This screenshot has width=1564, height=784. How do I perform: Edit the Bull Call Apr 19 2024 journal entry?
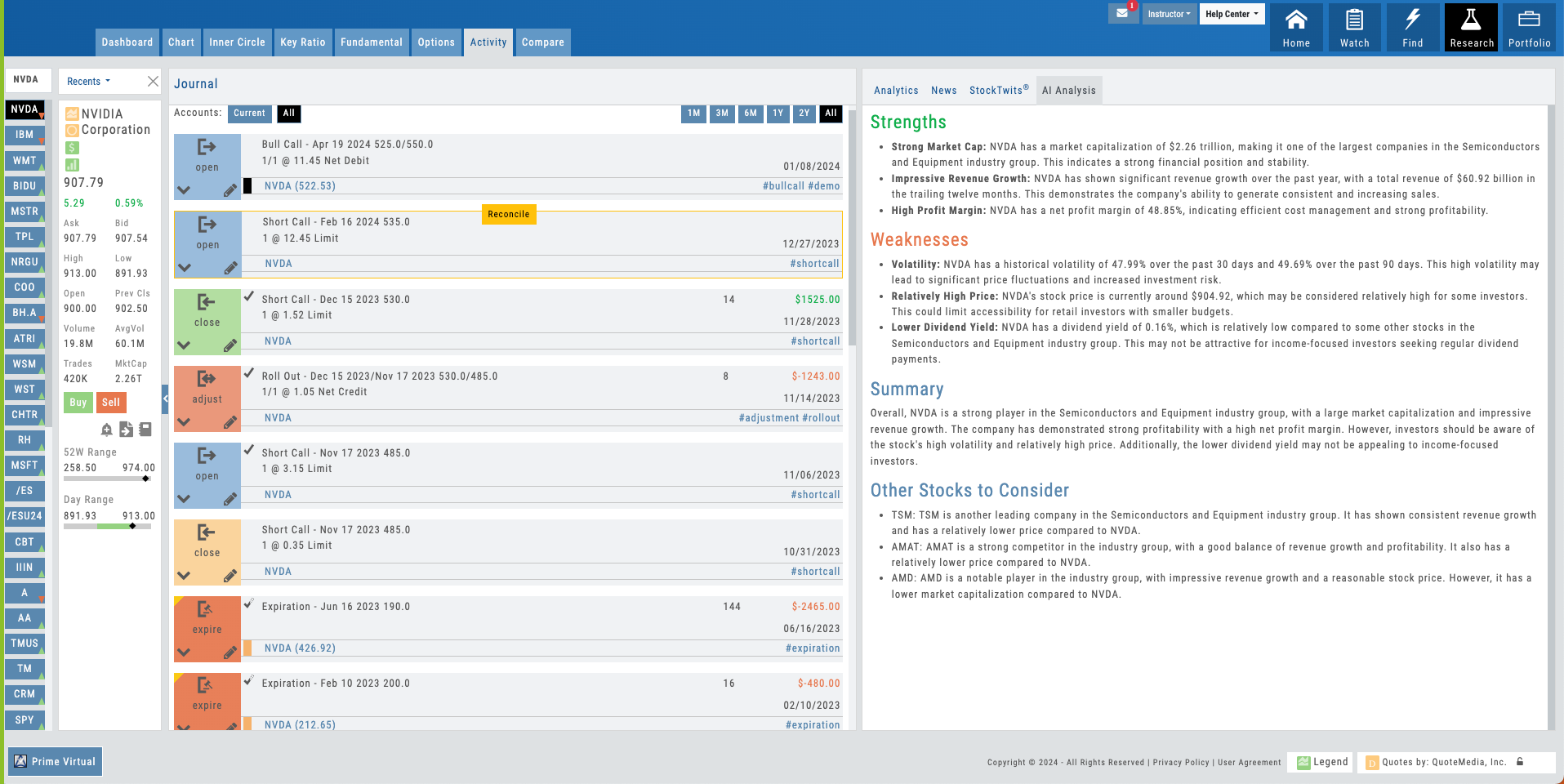point(230,190)
